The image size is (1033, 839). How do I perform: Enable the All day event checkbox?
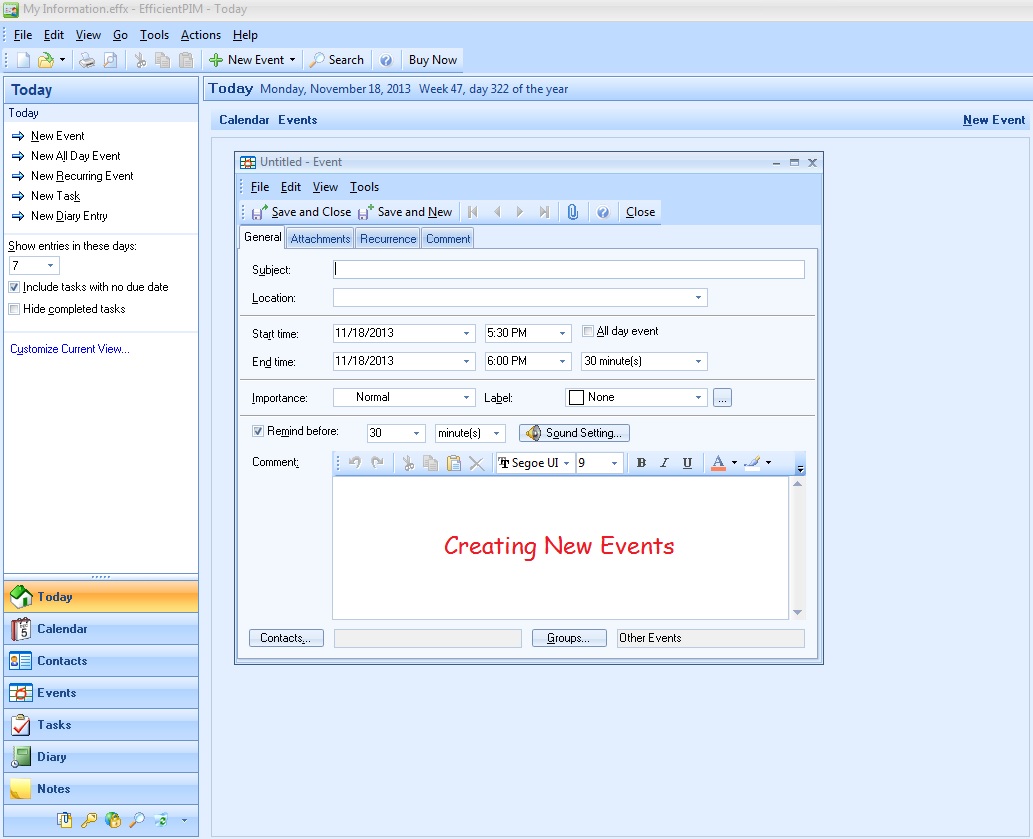[x=588, y=331]
